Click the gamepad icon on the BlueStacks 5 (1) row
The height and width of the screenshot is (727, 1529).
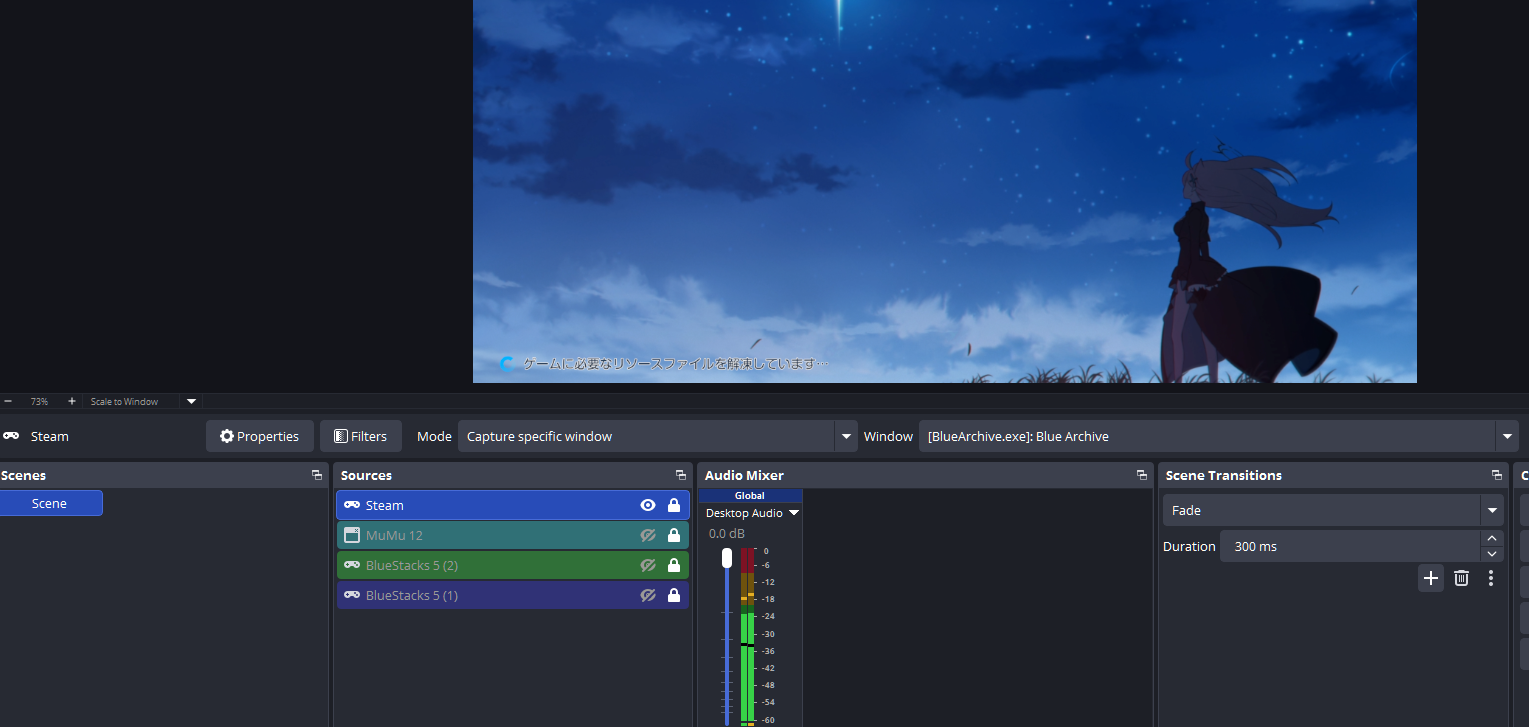click(x=352, y=595)
